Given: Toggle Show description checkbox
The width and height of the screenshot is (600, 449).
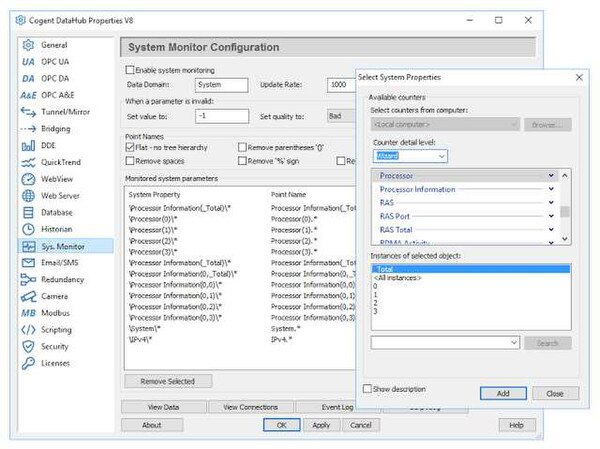Looking at the screenshot, I should 367,389.
